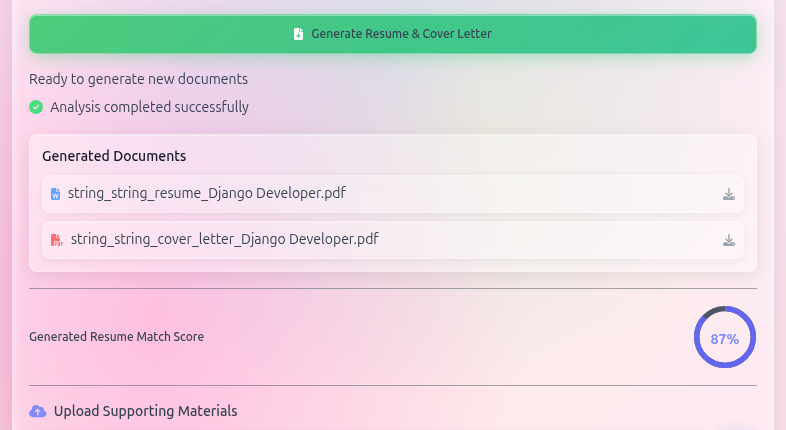The image size is (786, 430).
Task: Click the 'Ready to generate new documents' text
Action: (x=138, y=79)
